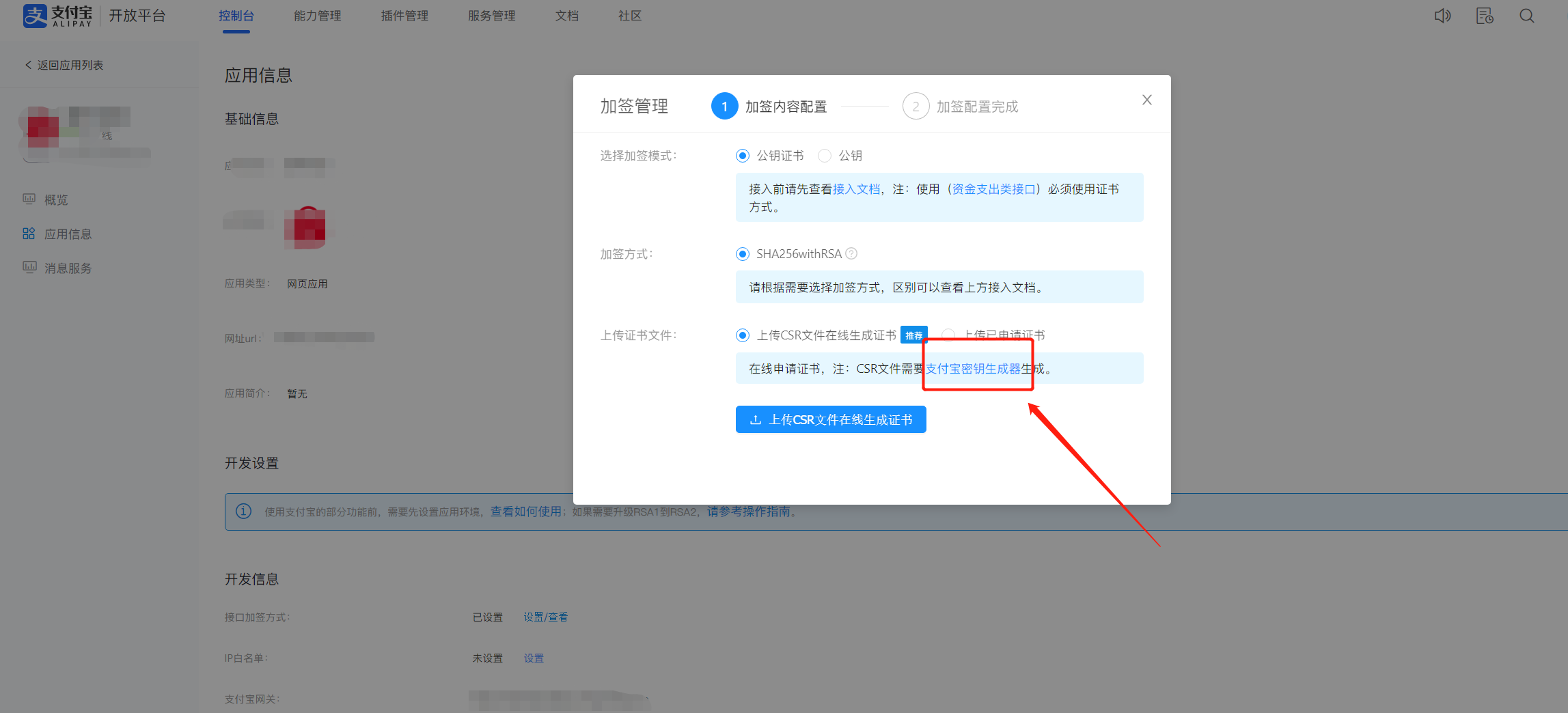
Task: Click the search magnifier icon
Action: [x=1527, y=16]
